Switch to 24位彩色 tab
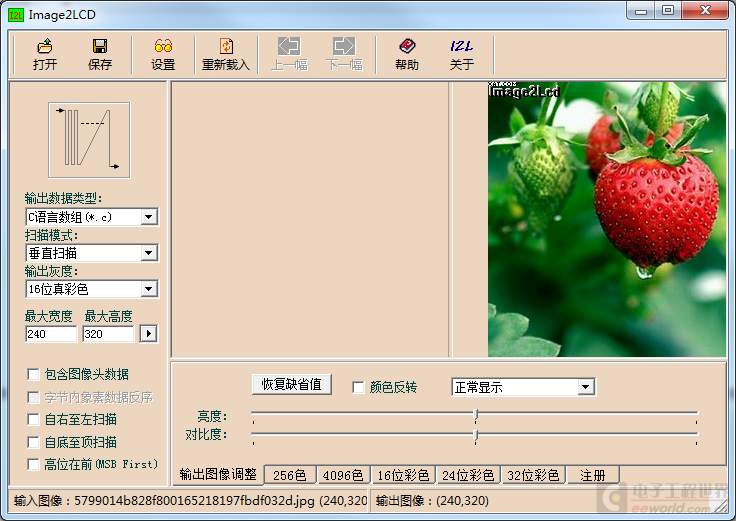Screen dimensions: 736x521 pyautogui.click(x=468, y=475)
